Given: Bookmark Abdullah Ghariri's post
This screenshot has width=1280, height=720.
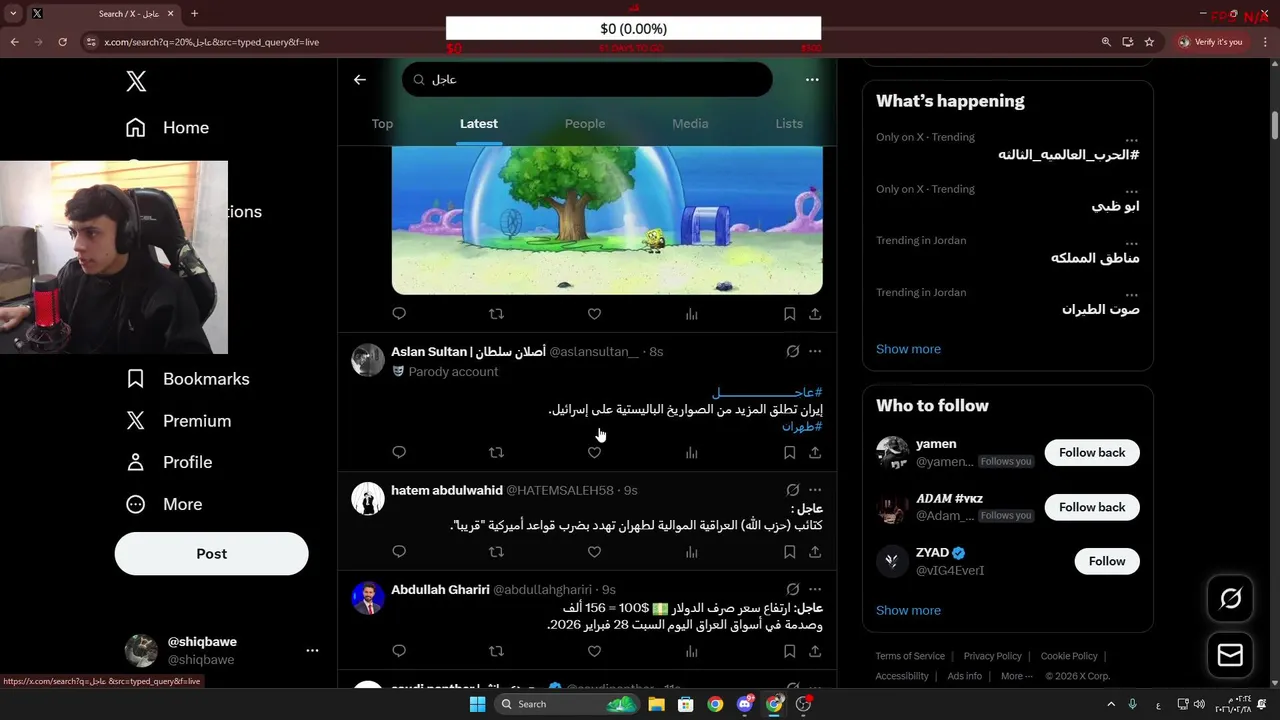Looking at the screenshot, I should 789,651.
